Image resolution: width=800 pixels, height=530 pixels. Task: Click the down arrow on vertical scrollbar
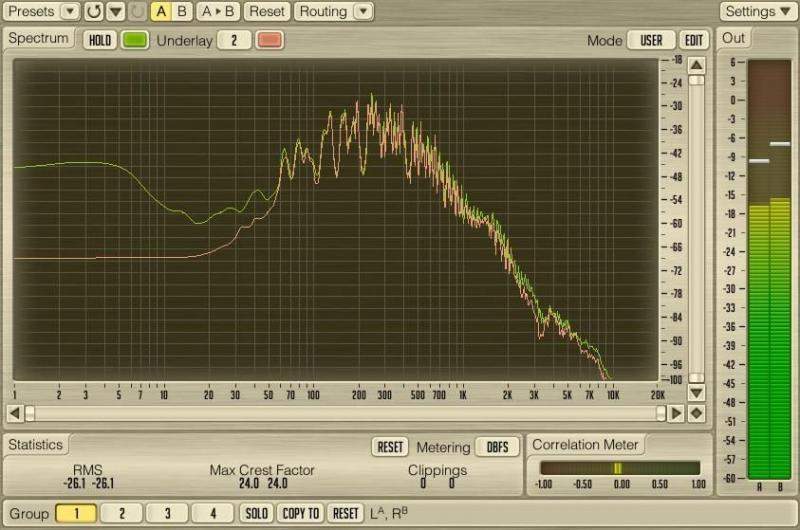696,379
